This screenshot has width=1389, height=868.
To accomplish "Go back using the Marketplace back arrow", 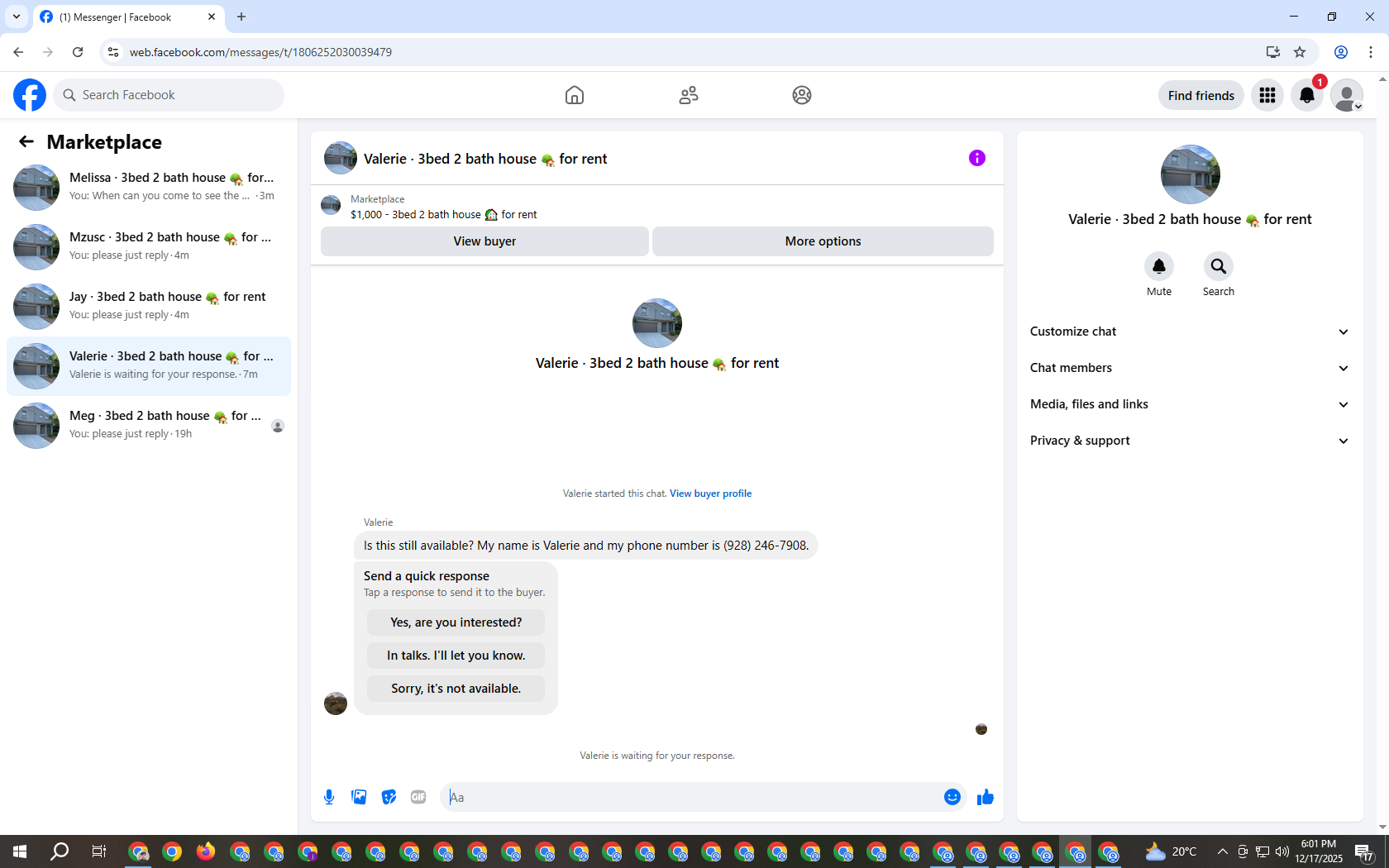I will point(26,142).
